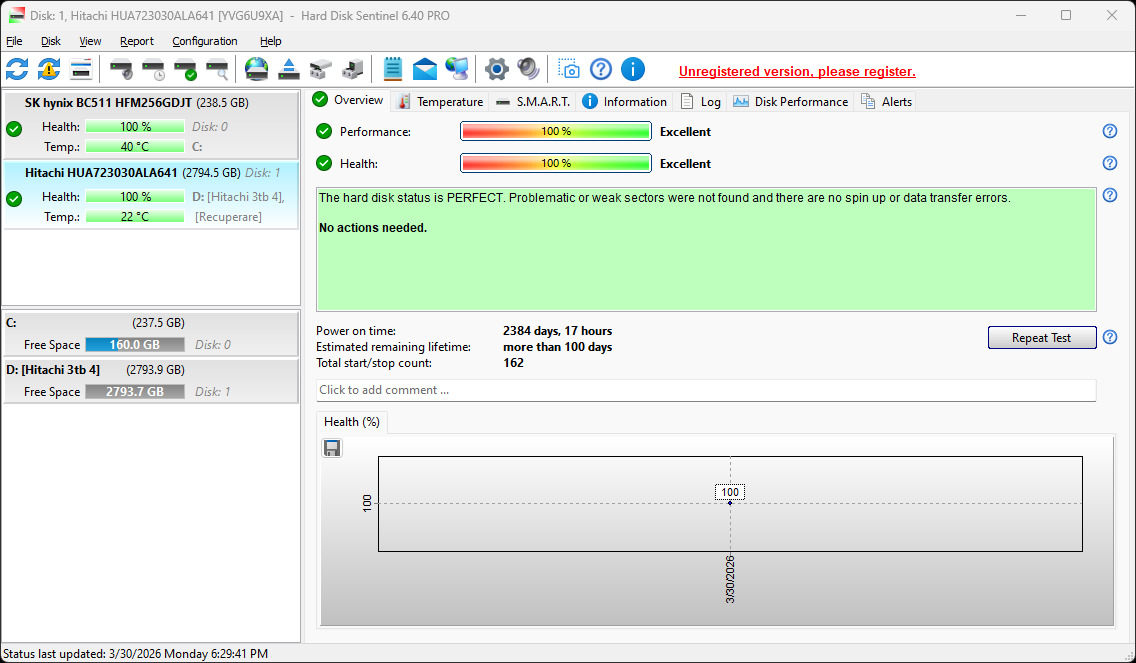Click the Performance 100 % gradient bar
The width and height of the screenshot is (1136, 663).
[x=556, y=131]
